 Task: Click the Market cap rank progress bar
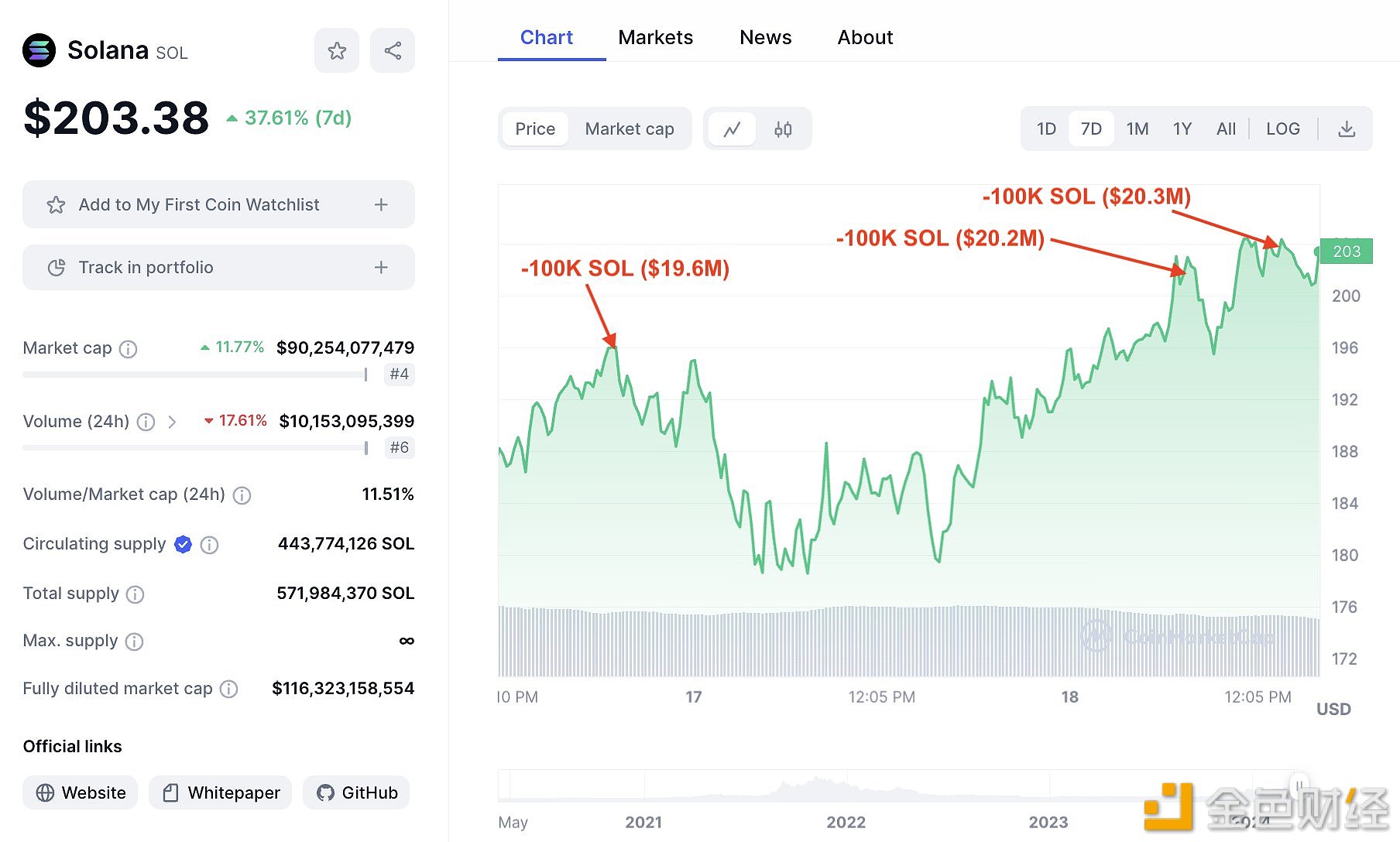[x=195, y=375]
